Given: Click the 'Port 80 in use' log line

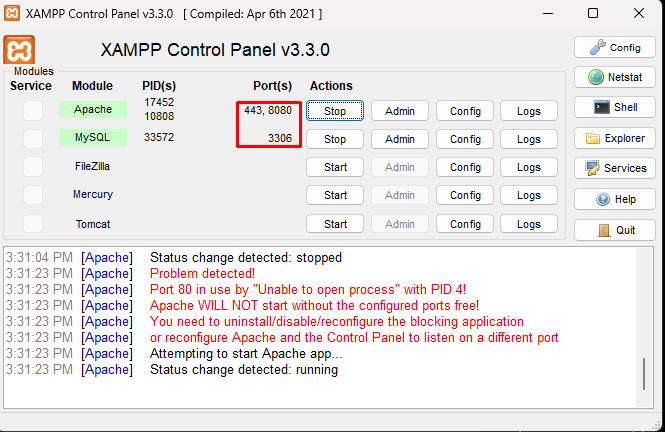Looking at the screenshot, I should click(308, 290).
